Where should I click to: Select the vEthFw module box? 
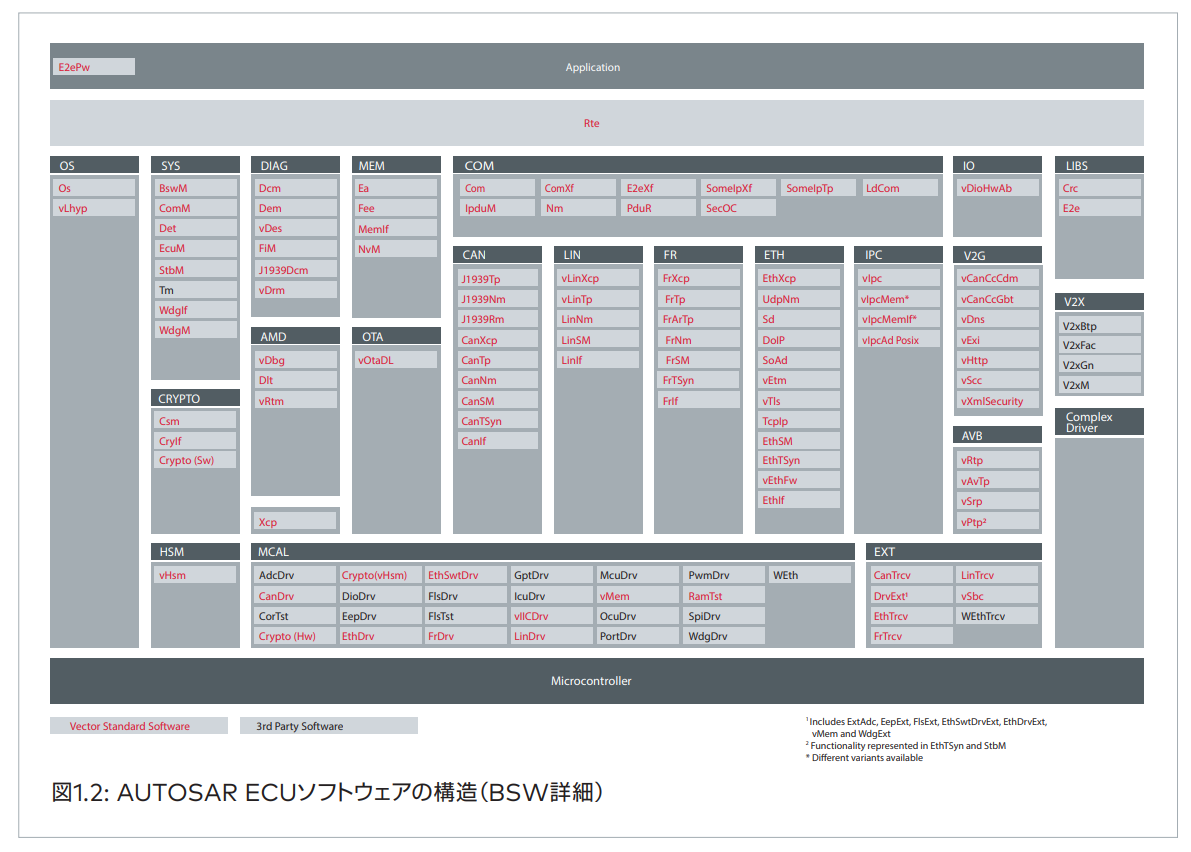point(799,480)
